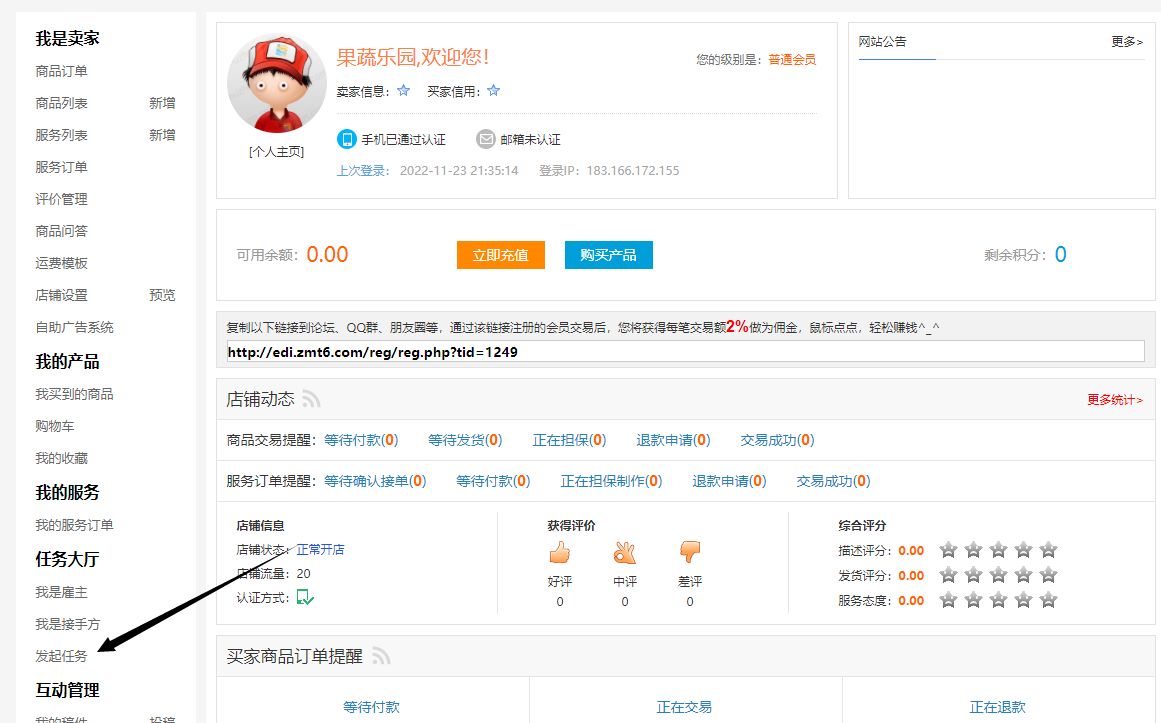Open 发起任务 in the sidebar
The image size is (1161, 723).
pyautogui.click(x=61, y=656)
